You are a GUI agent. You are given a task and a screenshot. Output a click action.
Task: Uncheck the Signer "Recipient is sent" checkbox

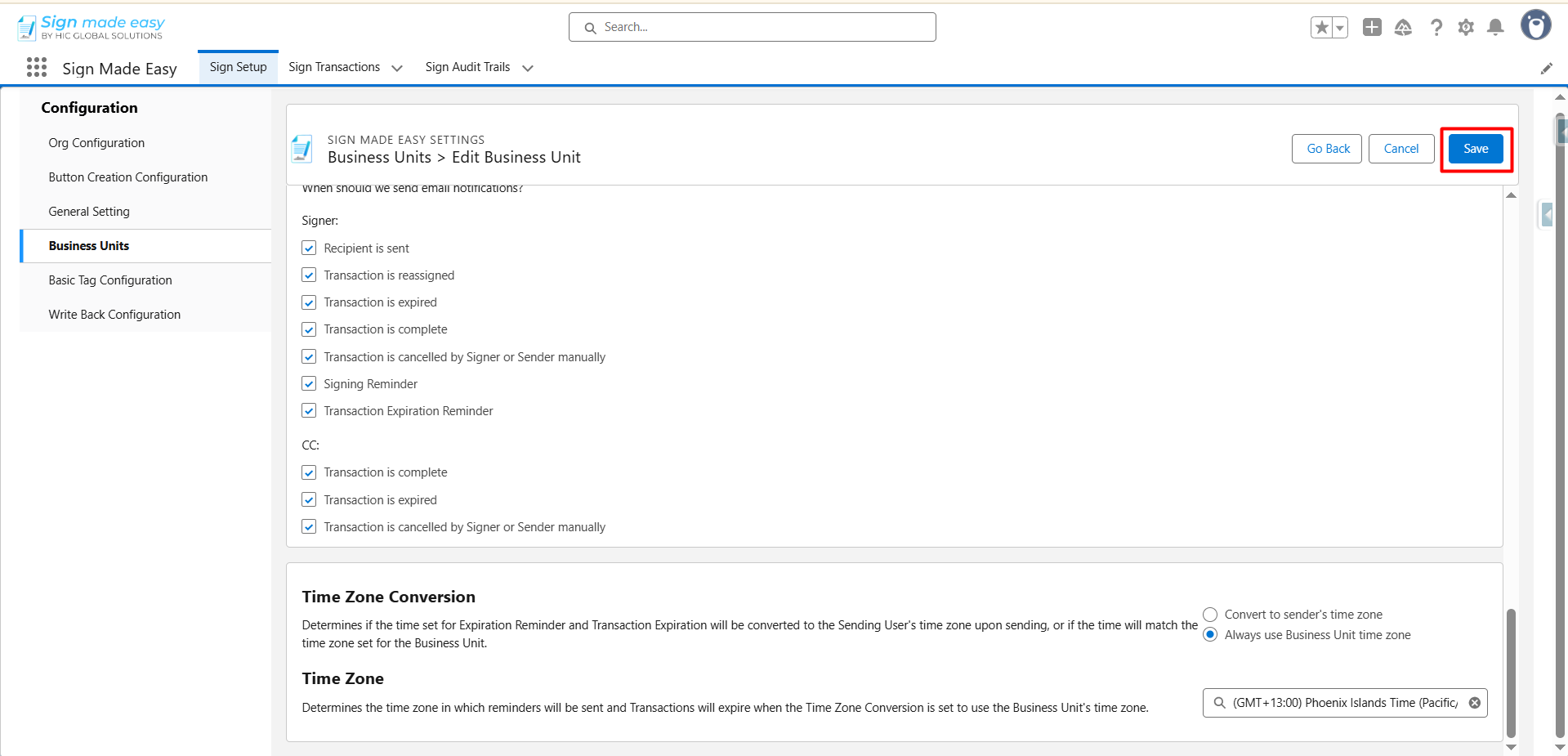pyautogui.click(x=309, y=248)
